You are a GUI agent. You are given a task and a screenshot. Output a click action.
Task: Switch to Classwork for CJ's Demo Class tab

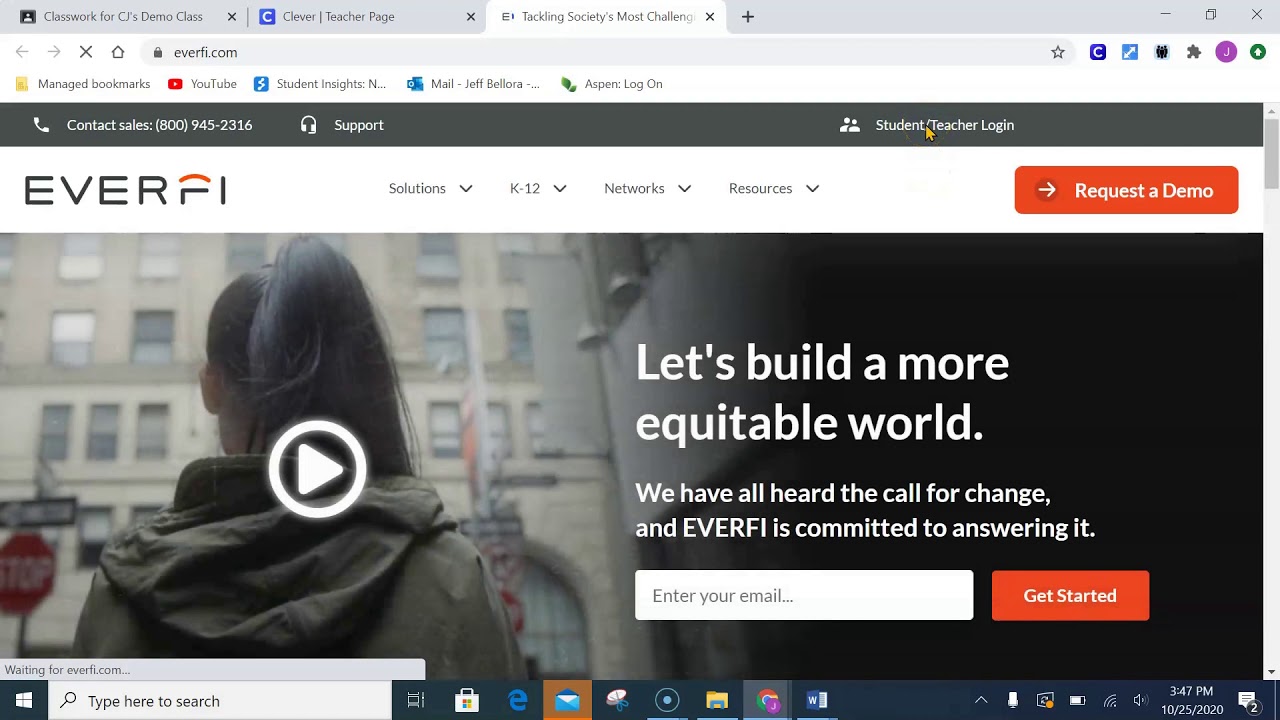tap(122, 16)
